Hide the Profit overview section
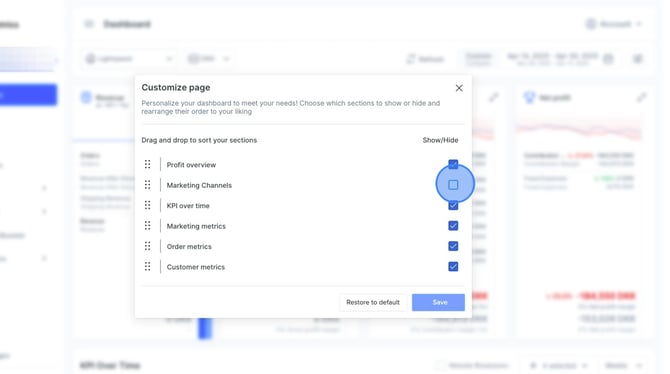 (453, 165)
